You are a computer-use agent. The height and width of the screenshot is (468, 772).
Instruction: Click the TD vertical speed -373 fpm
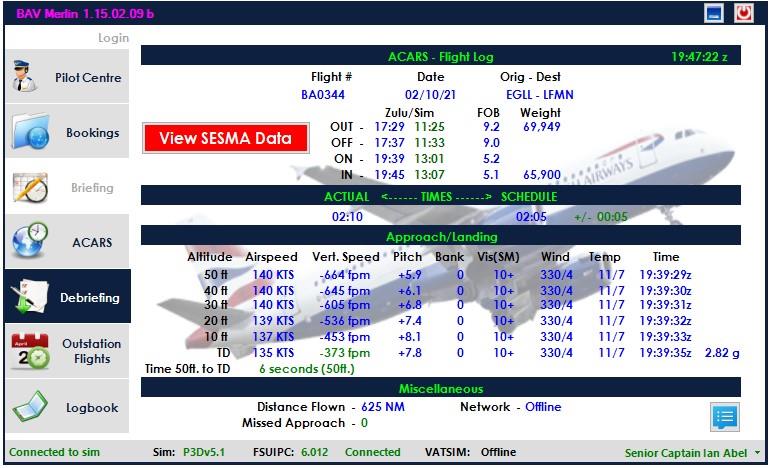coord(345,353)
